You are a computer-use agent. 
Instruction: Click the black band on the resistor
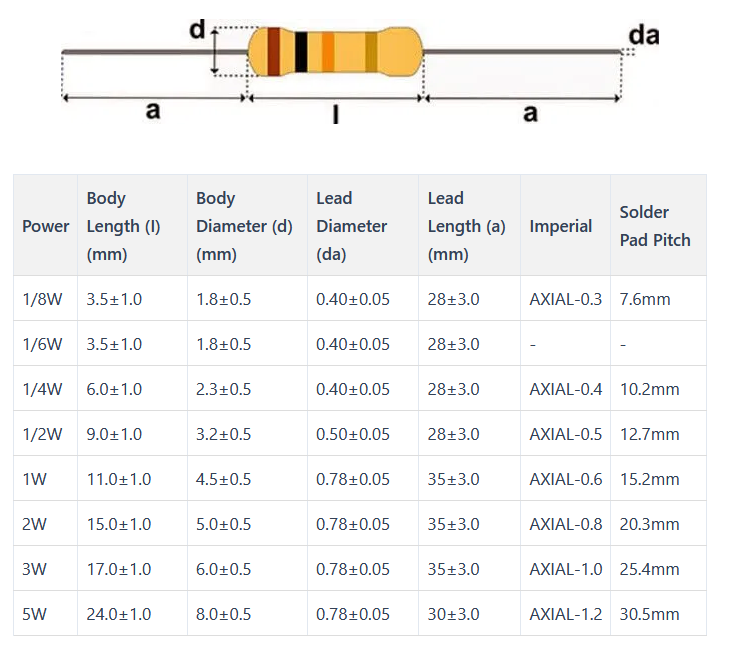[x=301, y=52]
